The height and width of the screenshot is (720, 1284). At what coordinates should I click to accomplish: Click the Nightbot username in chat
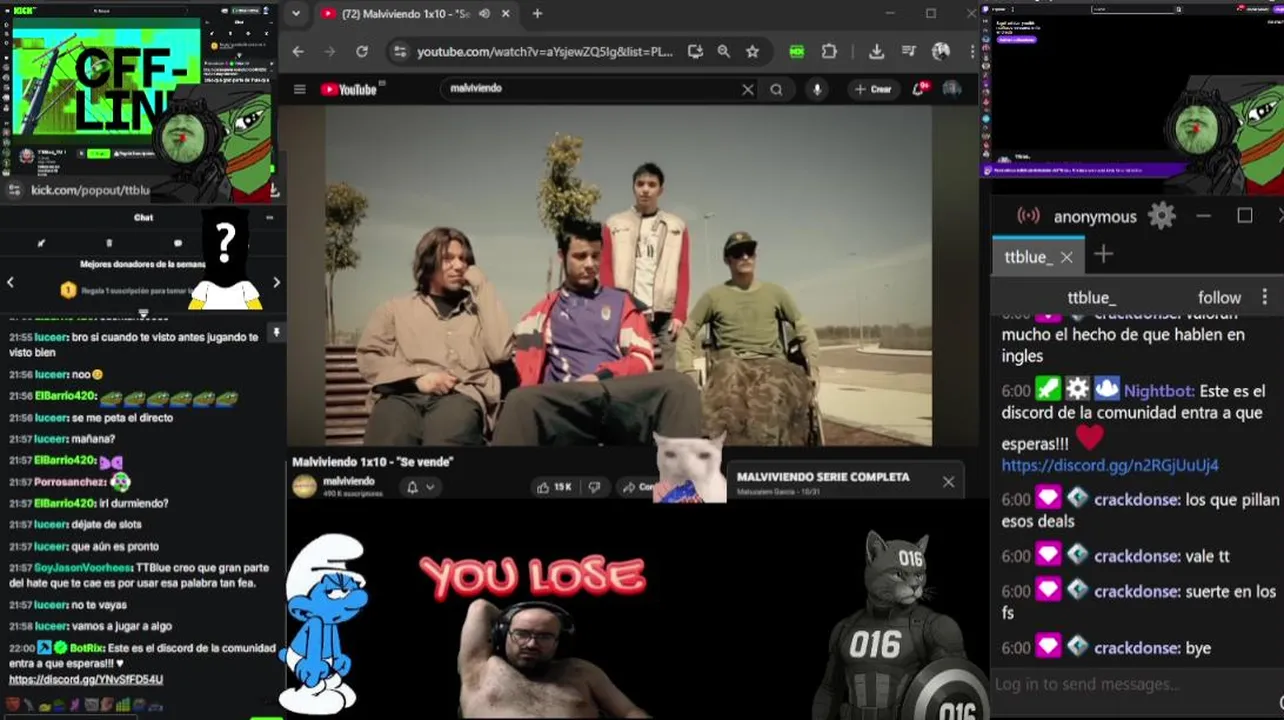click(1157, 391)
